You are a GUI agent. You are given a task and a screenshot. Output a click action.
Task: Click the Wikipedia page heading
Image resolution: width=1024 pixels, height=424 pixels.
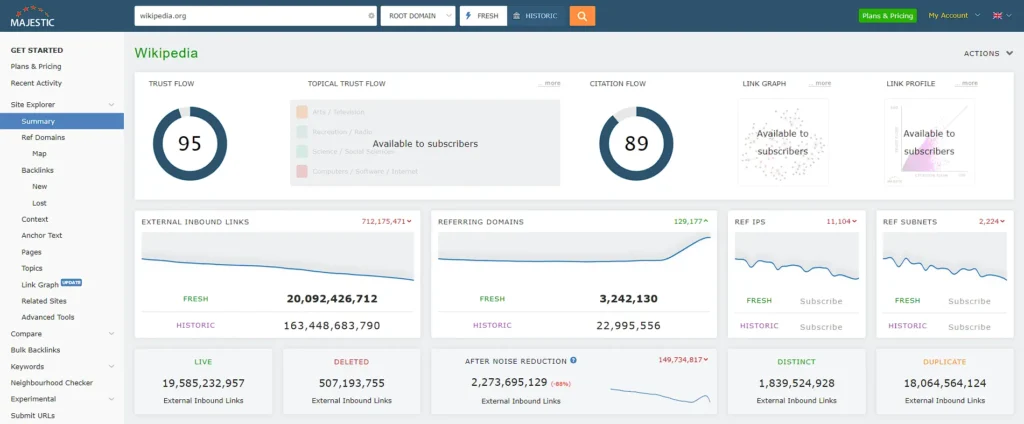(x=166, y=53)
